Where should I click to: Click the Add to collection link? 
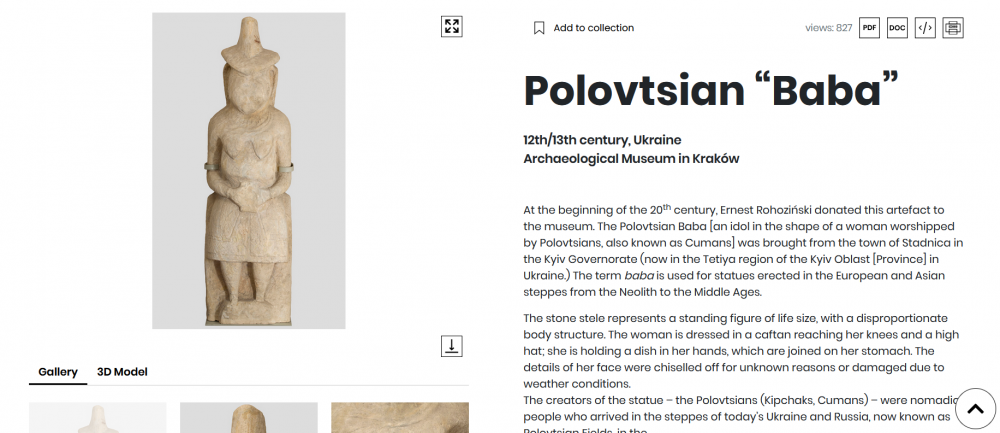(593, 28)
